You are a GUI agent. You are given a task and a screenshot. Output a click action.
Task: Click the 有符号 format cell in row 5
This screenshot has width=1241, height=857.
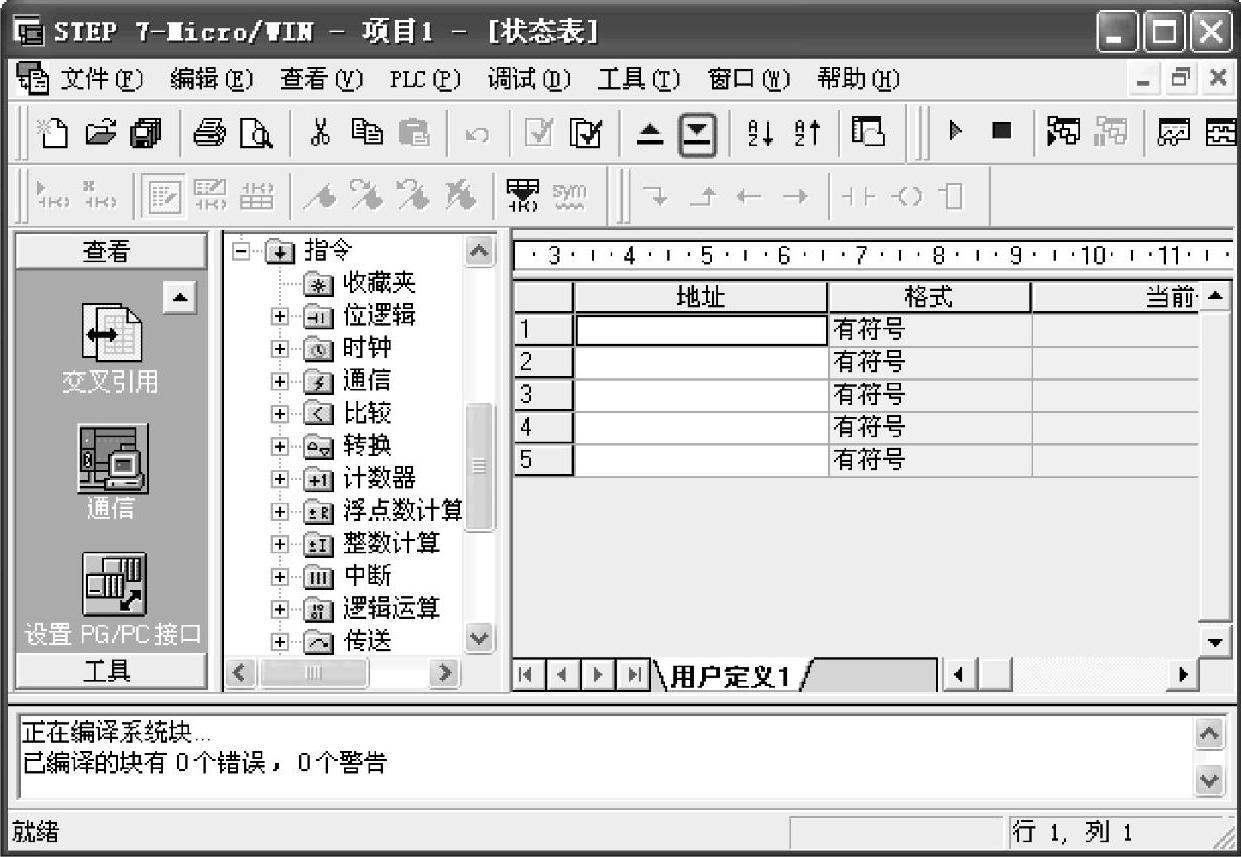click(x=930, y=459)
